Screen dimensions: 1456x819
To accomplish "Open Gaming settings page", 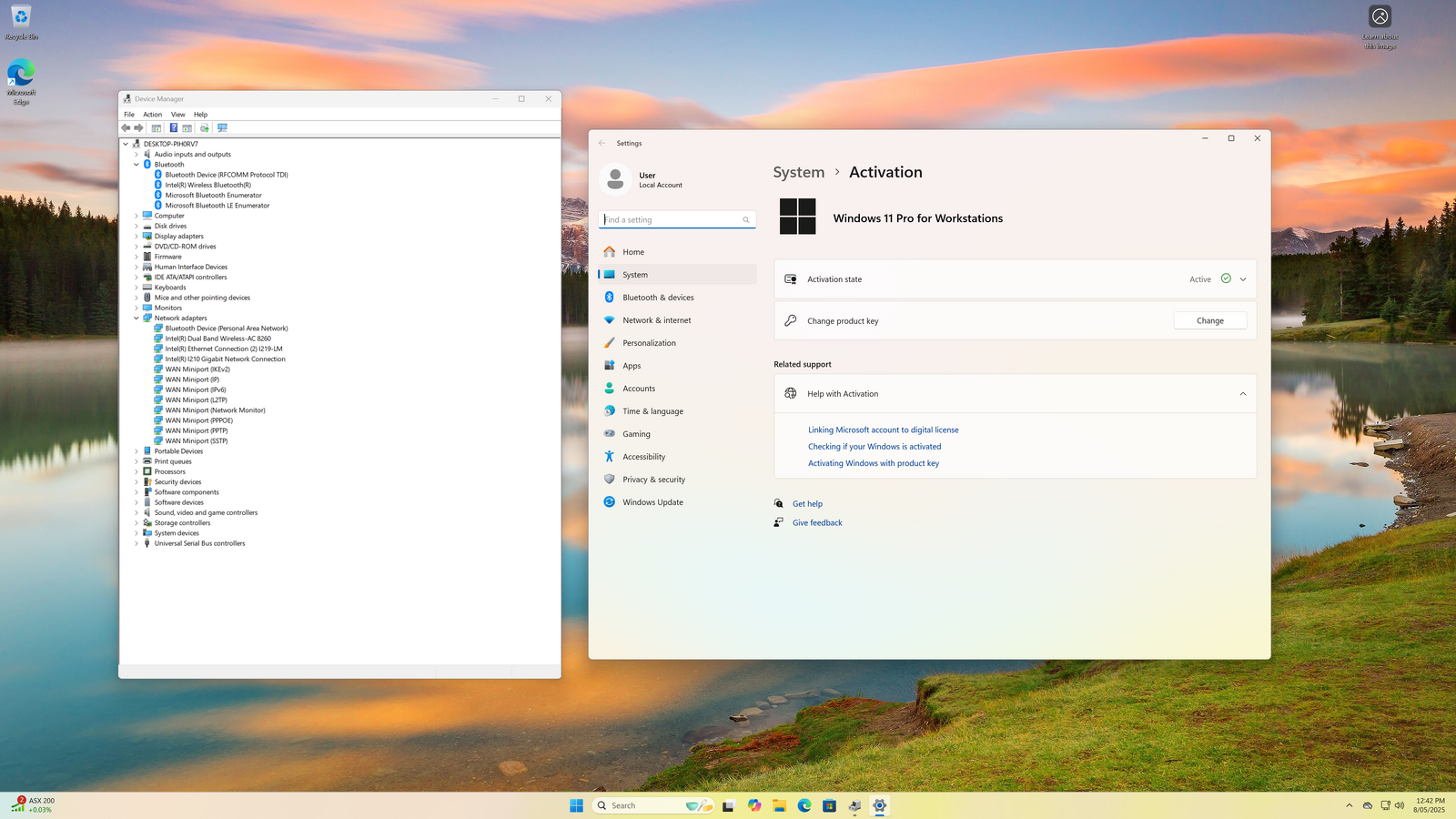I will click(x=677, y=434).
